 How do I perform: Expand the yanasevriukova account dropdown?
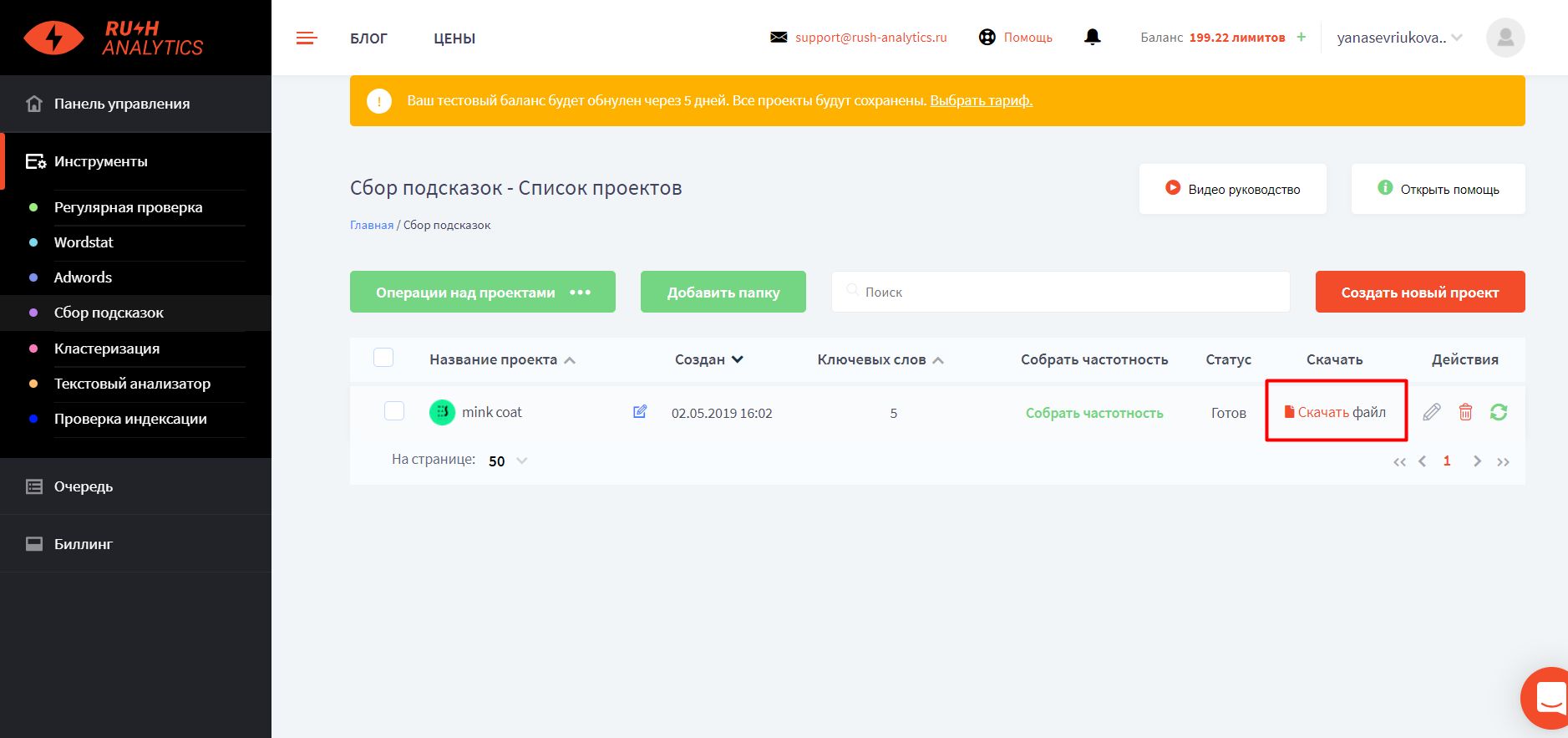coord(1399,38)
